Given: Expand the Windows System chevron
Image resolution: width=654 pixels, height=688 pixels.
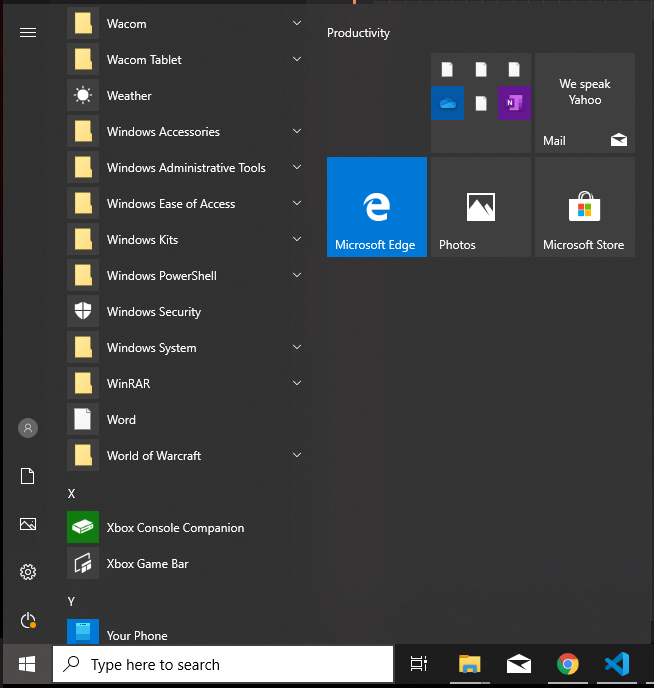Looking at the screenshot, I should pyautogui.click(x=297, y=347).
